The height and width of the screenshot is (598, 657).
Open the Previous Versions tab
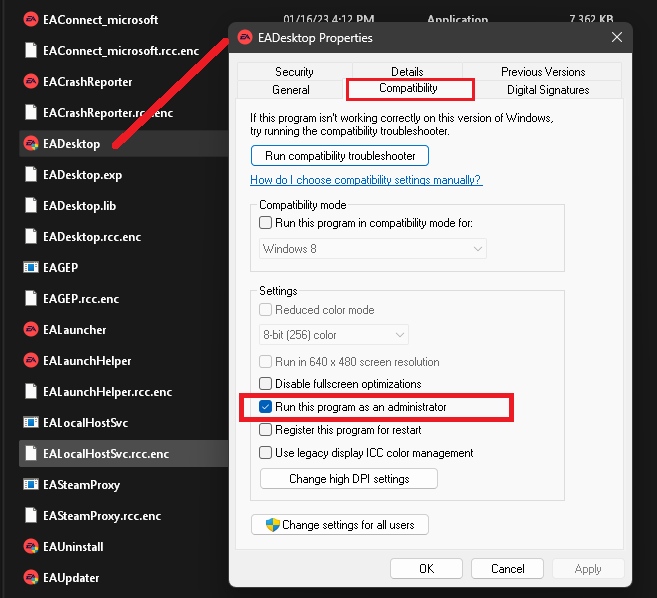[x=543, y=72]
